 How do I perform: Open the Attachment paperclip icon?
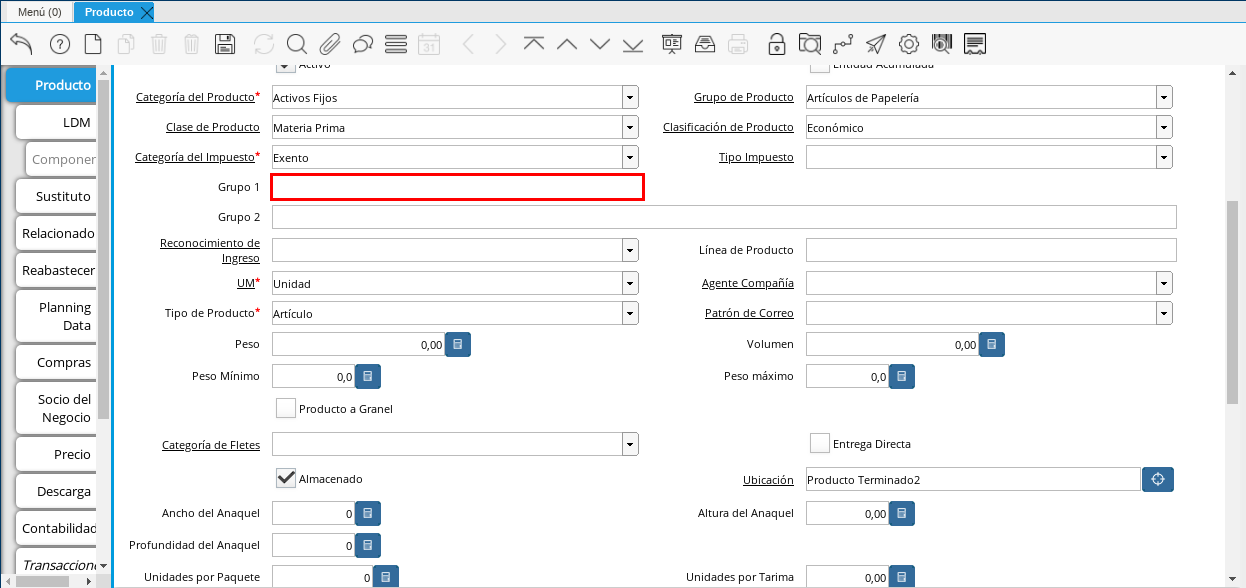(330, 44)
